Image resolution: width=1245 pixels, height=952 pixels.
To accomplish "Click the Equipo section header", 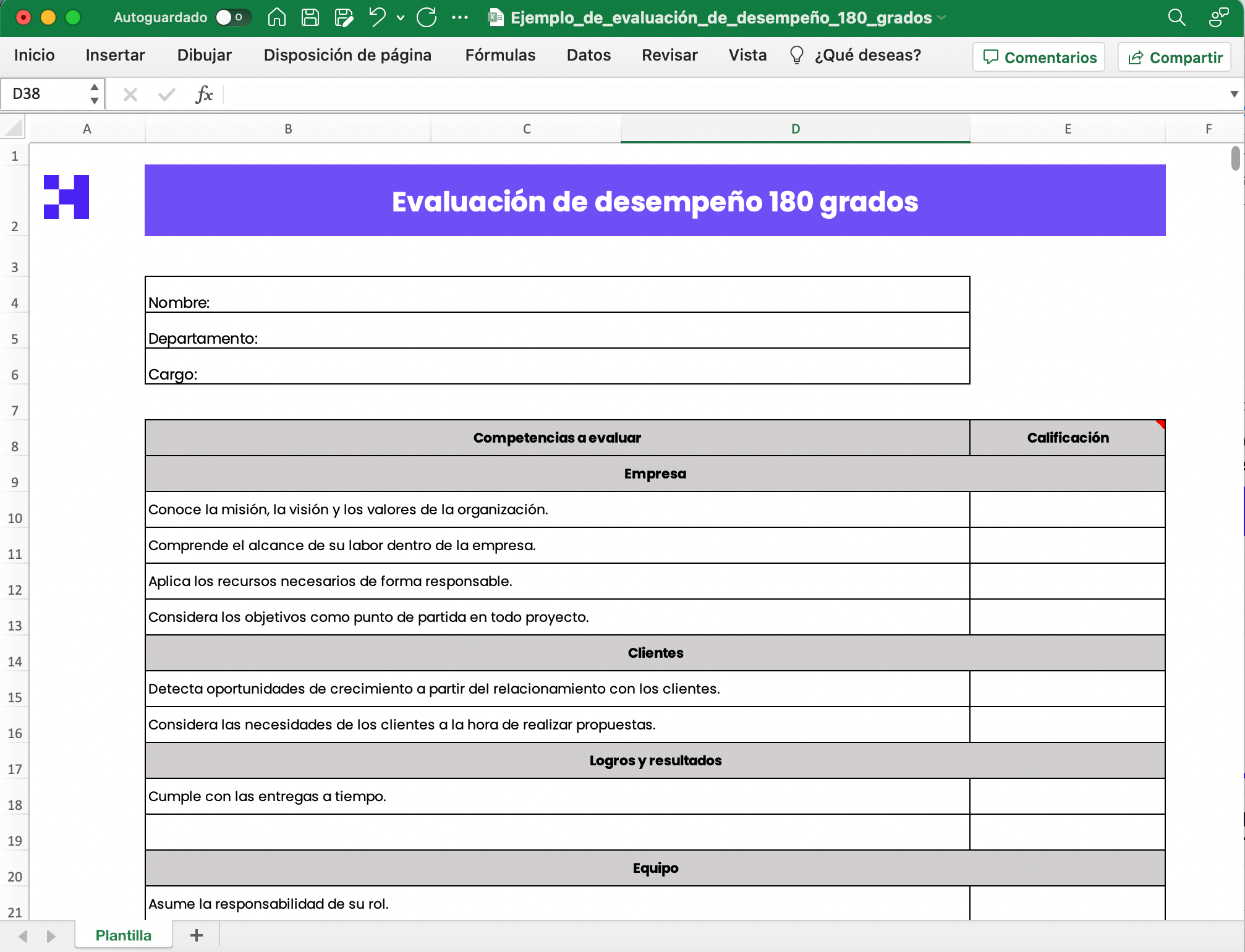I will click(655, 868).
